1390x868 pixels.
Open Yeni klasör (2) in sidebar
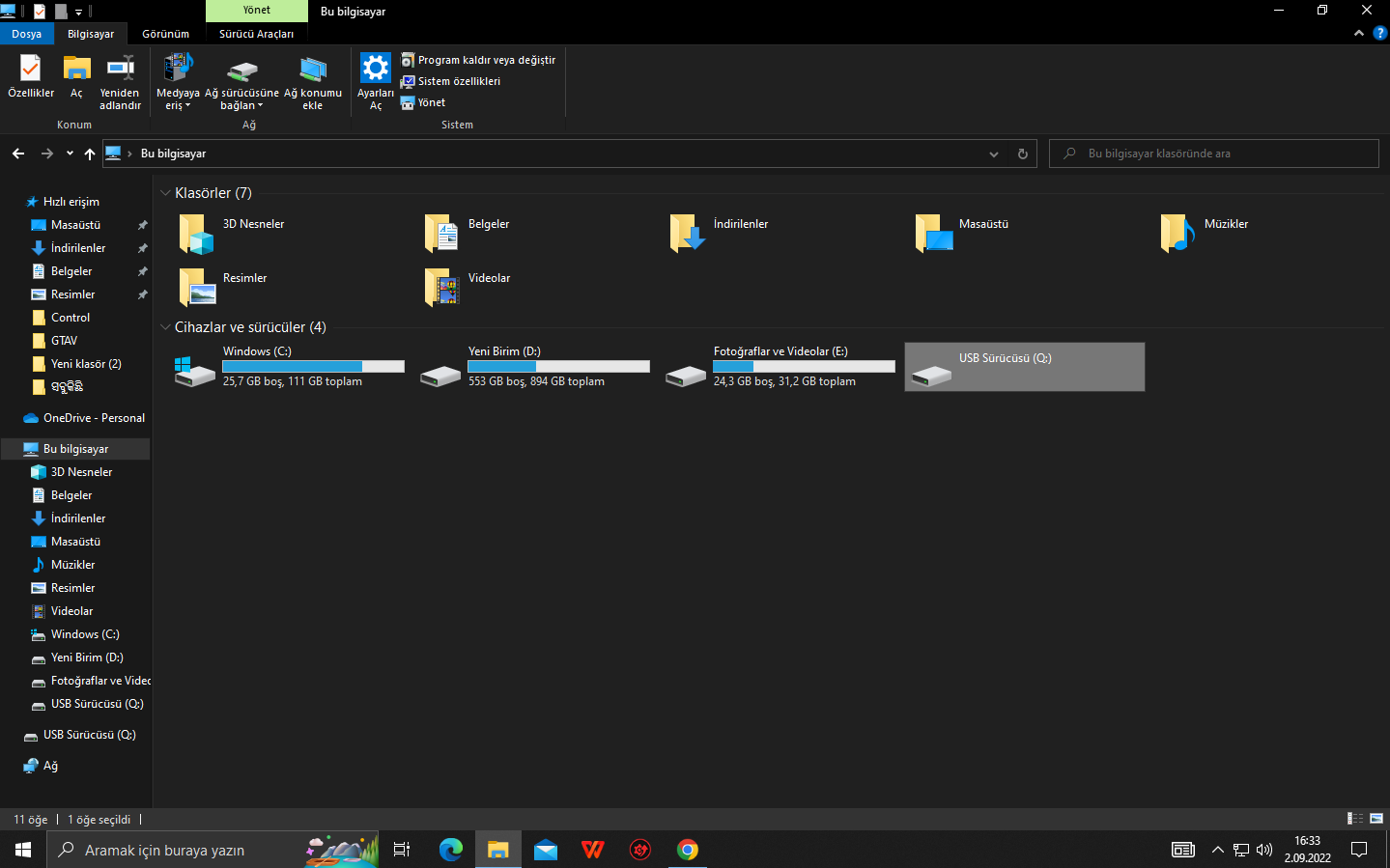coord(86,364)
